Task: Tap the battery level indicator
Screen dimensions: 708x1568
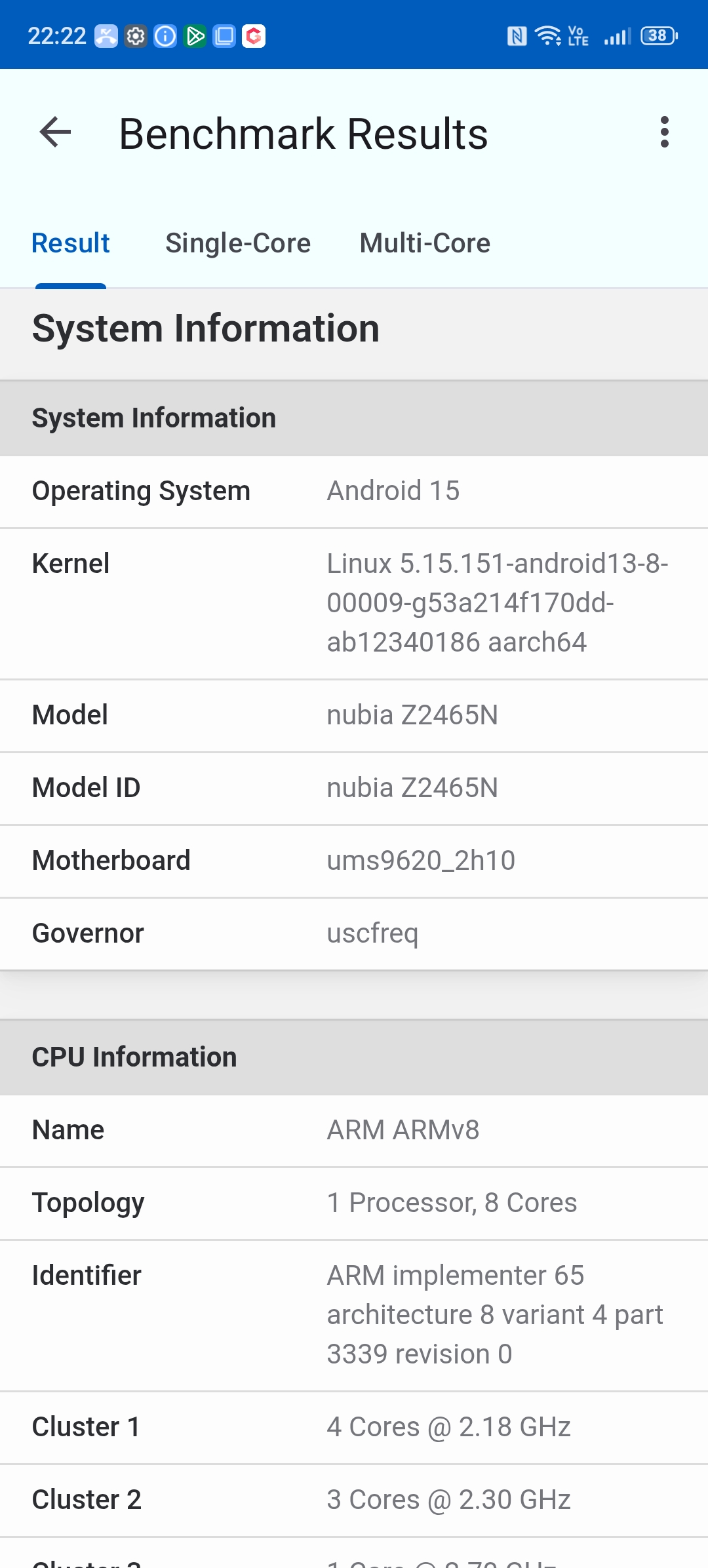Action: (x=659, y=35)
